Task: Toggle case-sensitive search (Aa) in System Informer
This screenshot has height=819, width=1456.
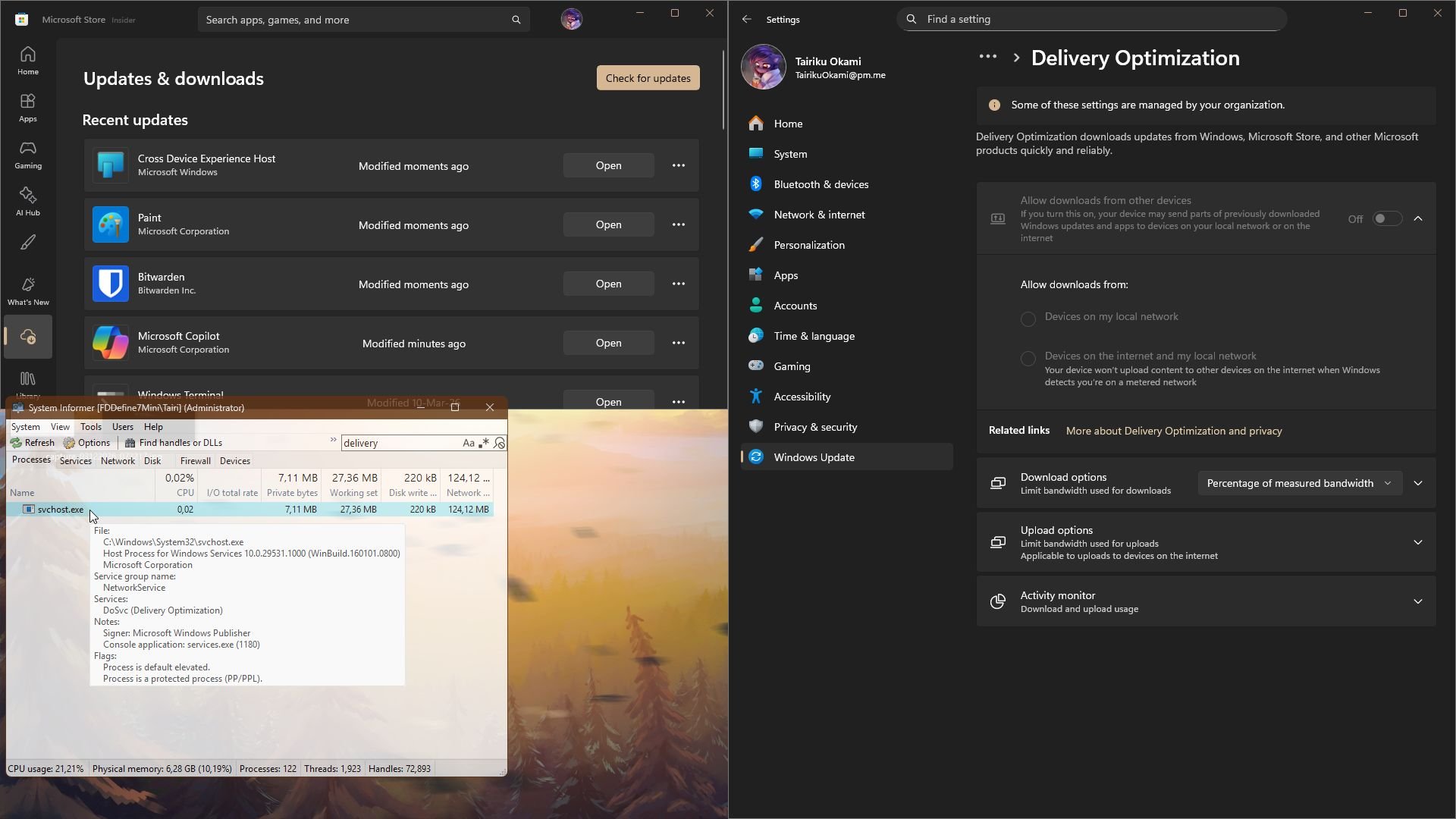Action: click(x=469, y=443)
